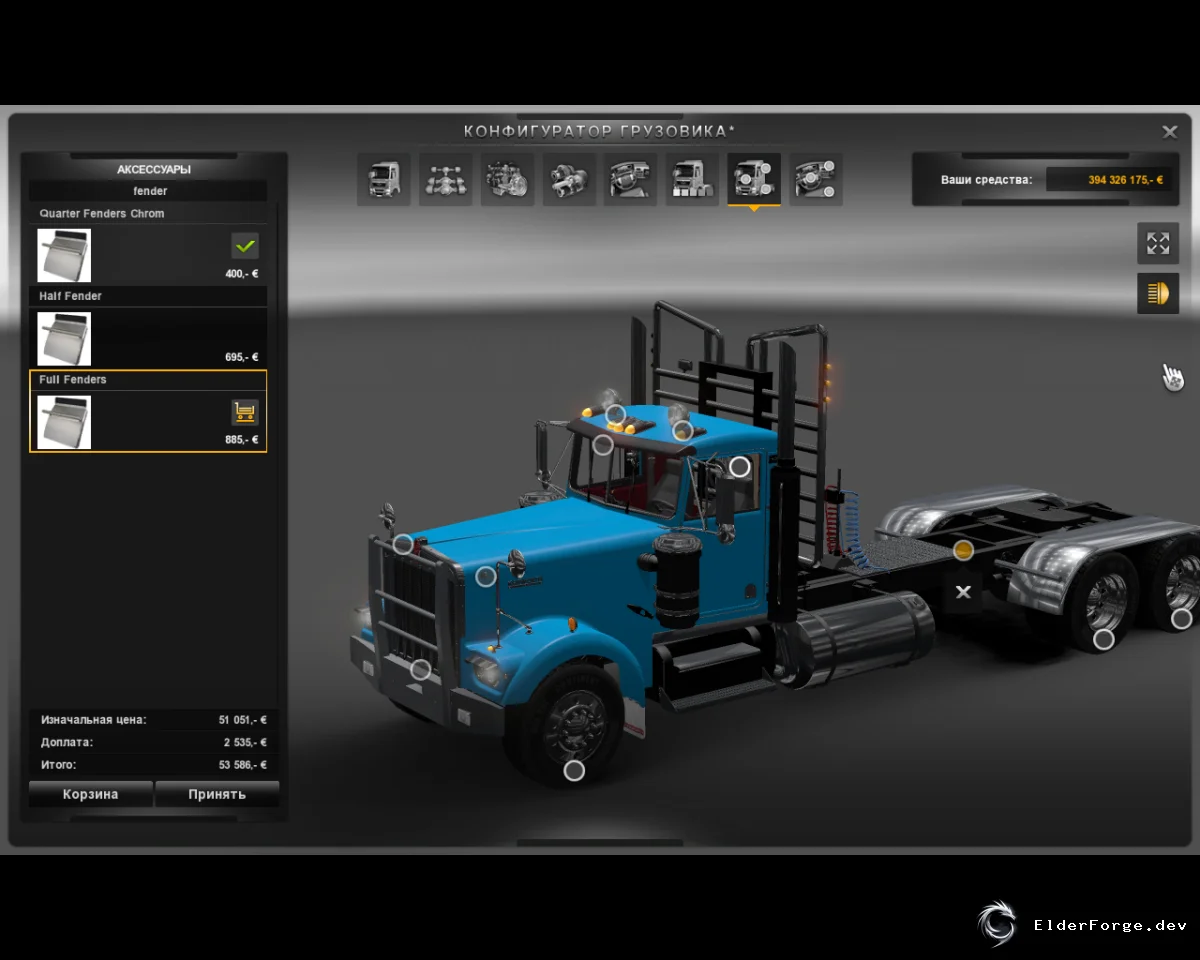Click the green checkmark on Quarter Fenders Chrom
Image resolution: width=1200 pixels, height=960 pixels.
click(x=245, y=245)
